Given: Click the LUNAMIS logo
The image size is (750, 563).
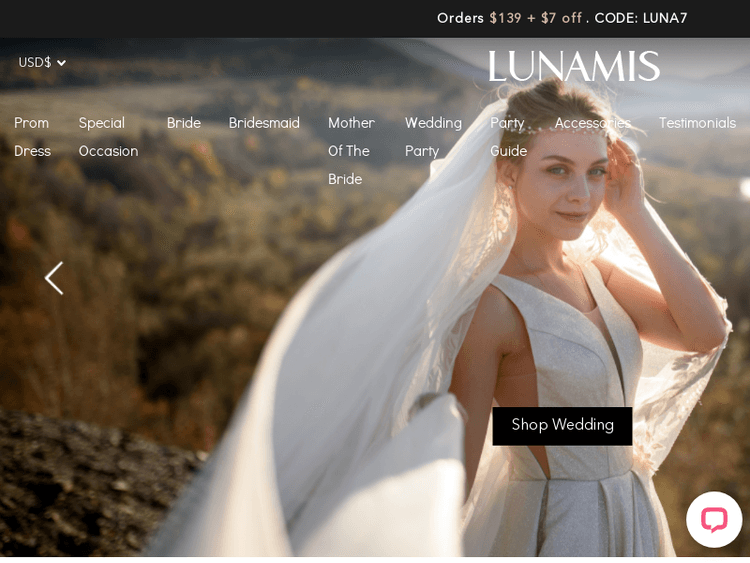Looking at the screenshot, I should [x=574, y=66].
